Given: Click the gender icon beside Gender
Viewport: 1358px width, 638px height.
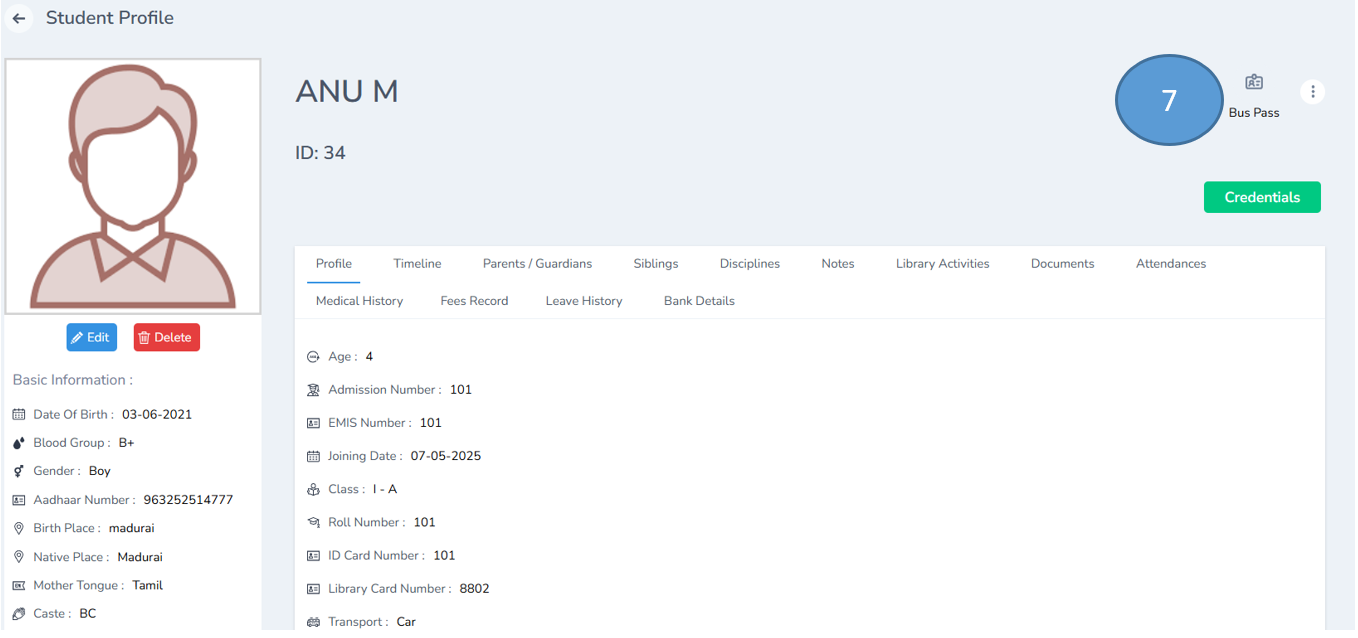Looking at the screenshot, I should tap(17, 470).
